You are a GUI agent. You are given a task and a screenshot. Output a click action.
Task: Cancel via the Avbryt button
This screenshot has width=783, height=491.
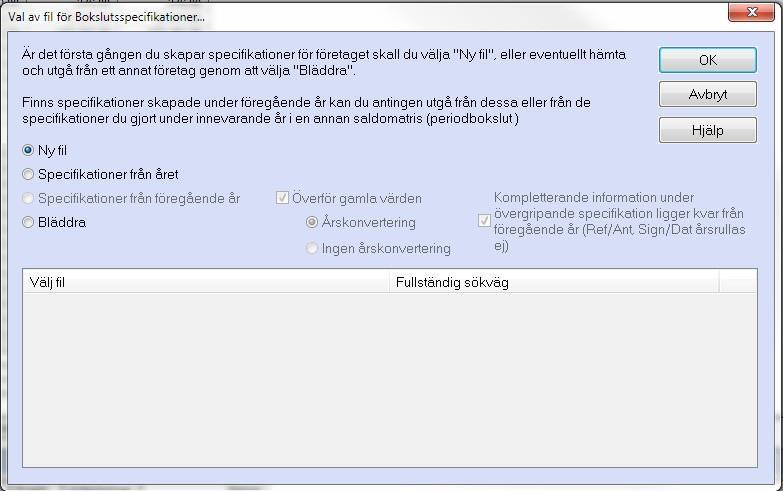pos(708,94)
